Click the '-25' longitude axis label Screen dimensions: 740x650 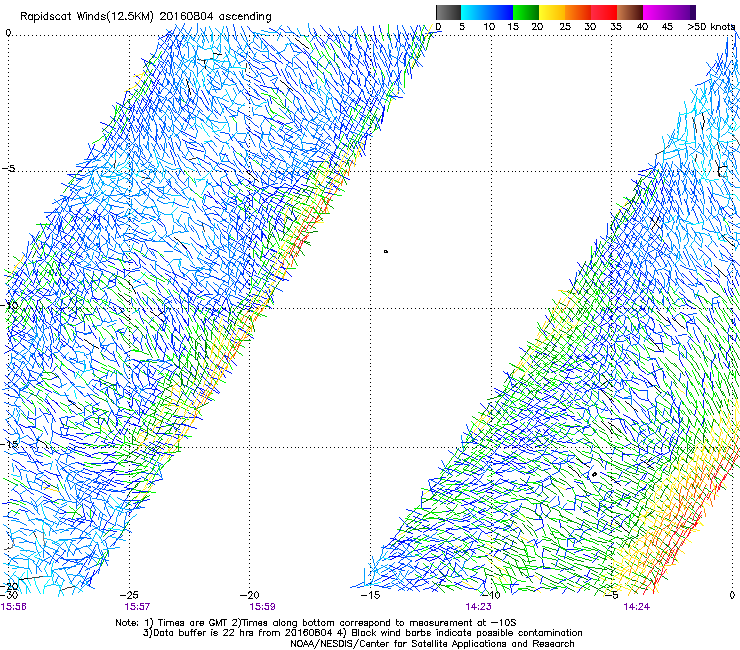point(129,595)
